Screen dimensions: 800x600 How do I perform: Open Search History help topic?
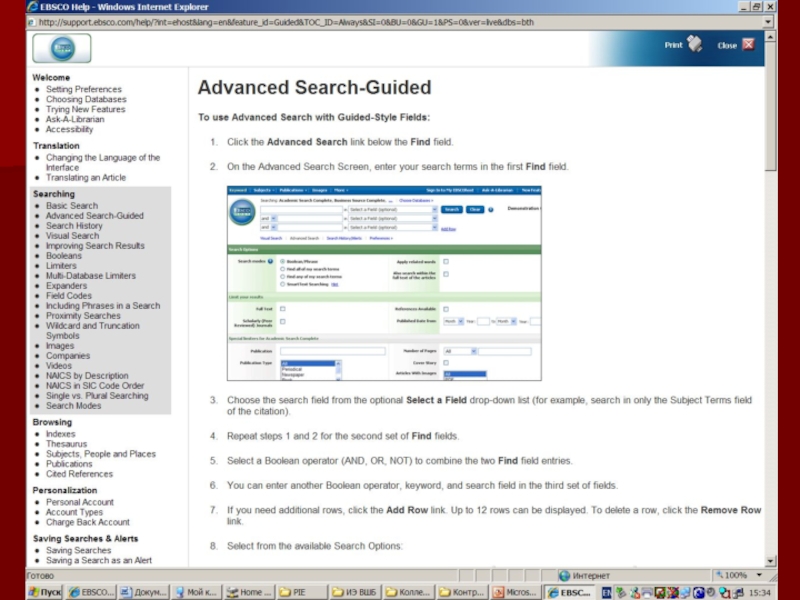point(74,226)
